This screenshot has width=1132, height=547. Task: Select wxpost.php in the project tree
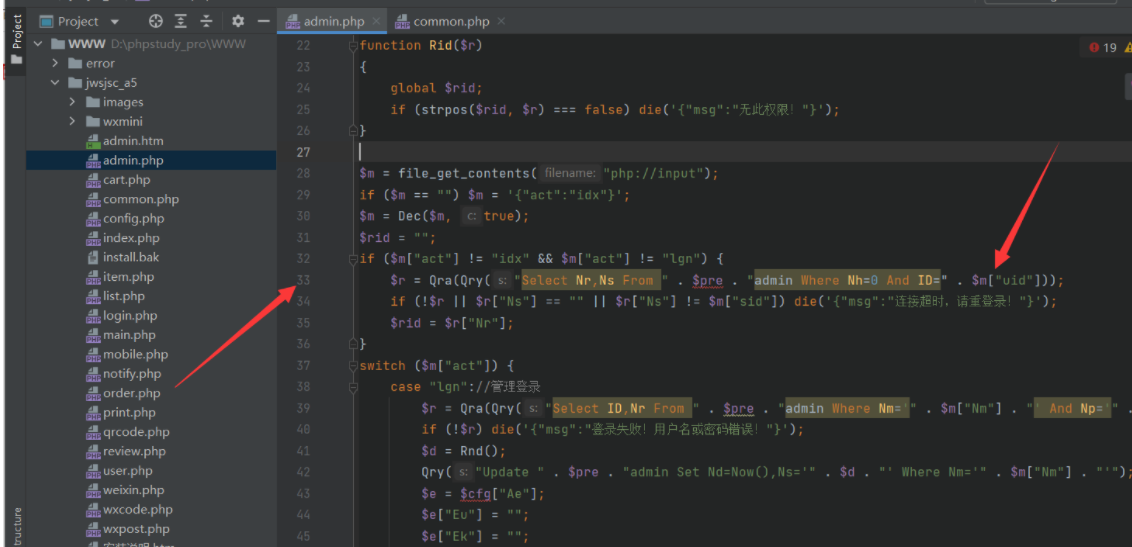[137, 530]
